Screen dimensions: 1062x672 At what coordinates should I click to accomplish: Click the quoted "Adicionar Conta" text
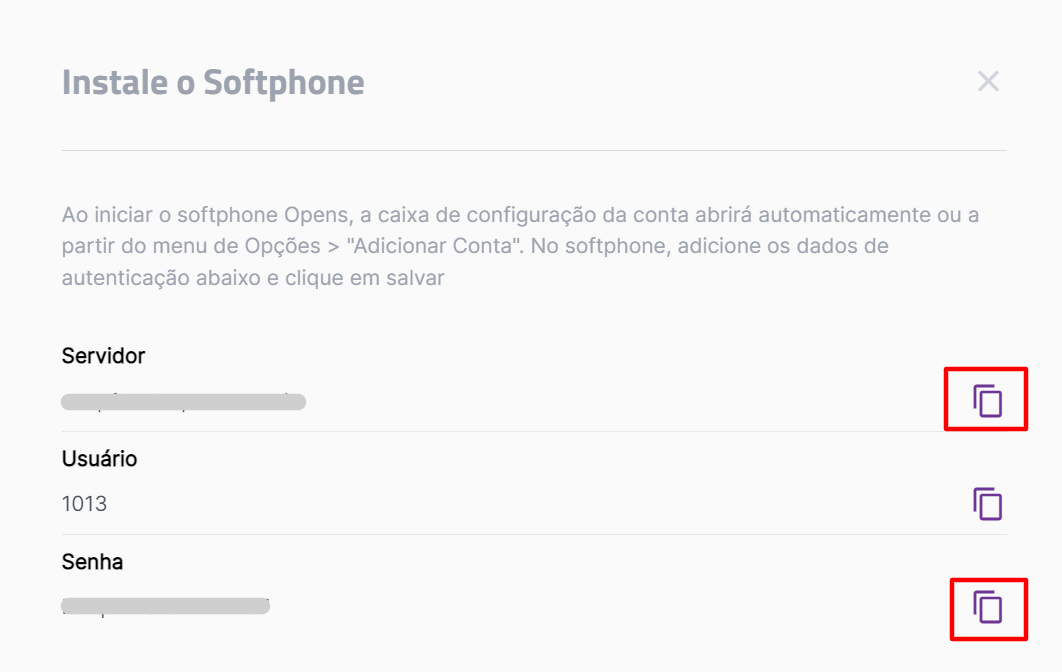(x=435, y=246)
